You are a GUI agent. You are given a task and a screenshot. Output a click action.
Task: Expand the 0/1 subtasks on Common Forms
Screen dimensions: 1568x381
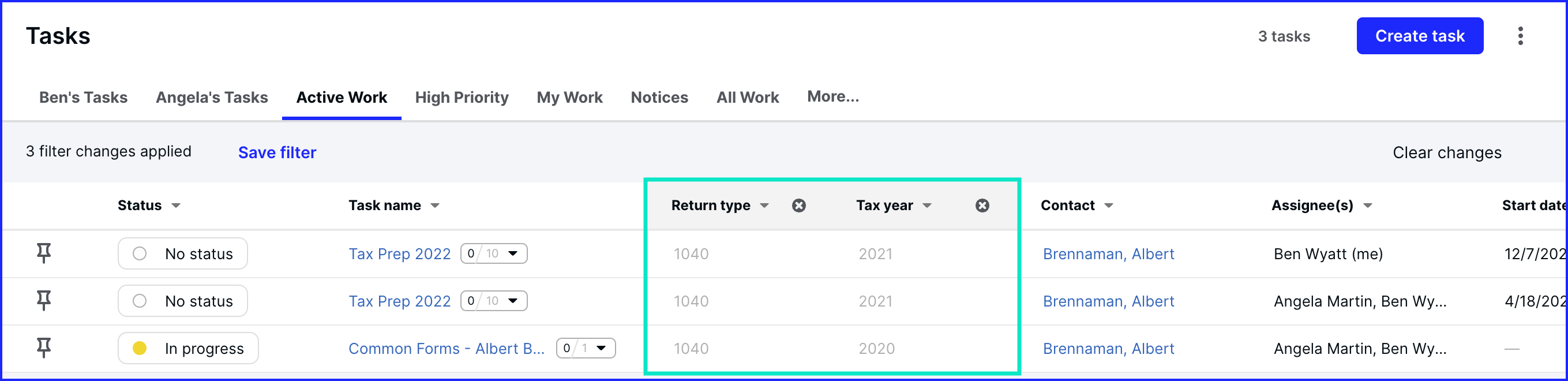point(586,348)
